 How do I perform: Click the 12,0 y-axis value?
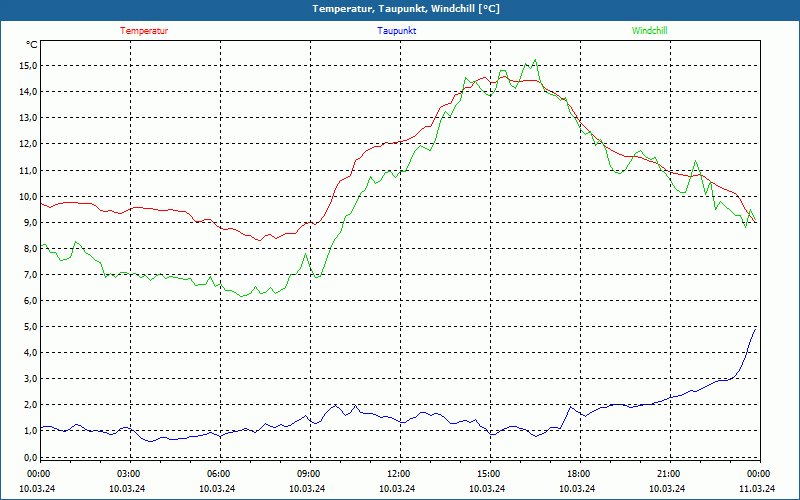28,144
